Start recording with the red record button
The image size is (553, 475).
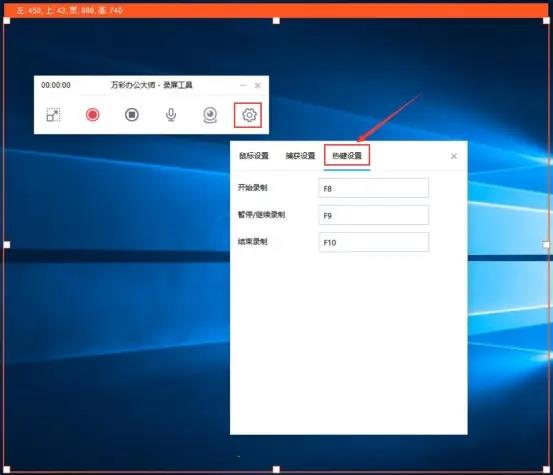[93, 115]
